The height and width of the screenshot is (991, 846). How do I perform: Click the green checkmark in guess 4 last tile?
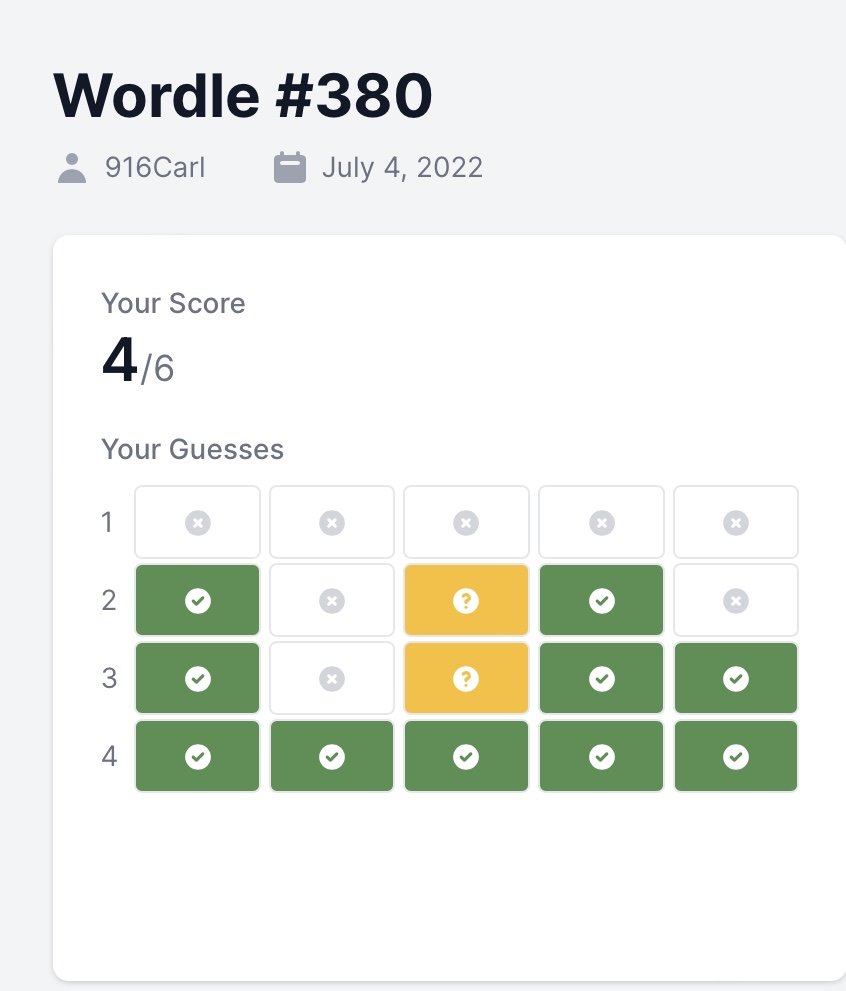tap(736, 757)
